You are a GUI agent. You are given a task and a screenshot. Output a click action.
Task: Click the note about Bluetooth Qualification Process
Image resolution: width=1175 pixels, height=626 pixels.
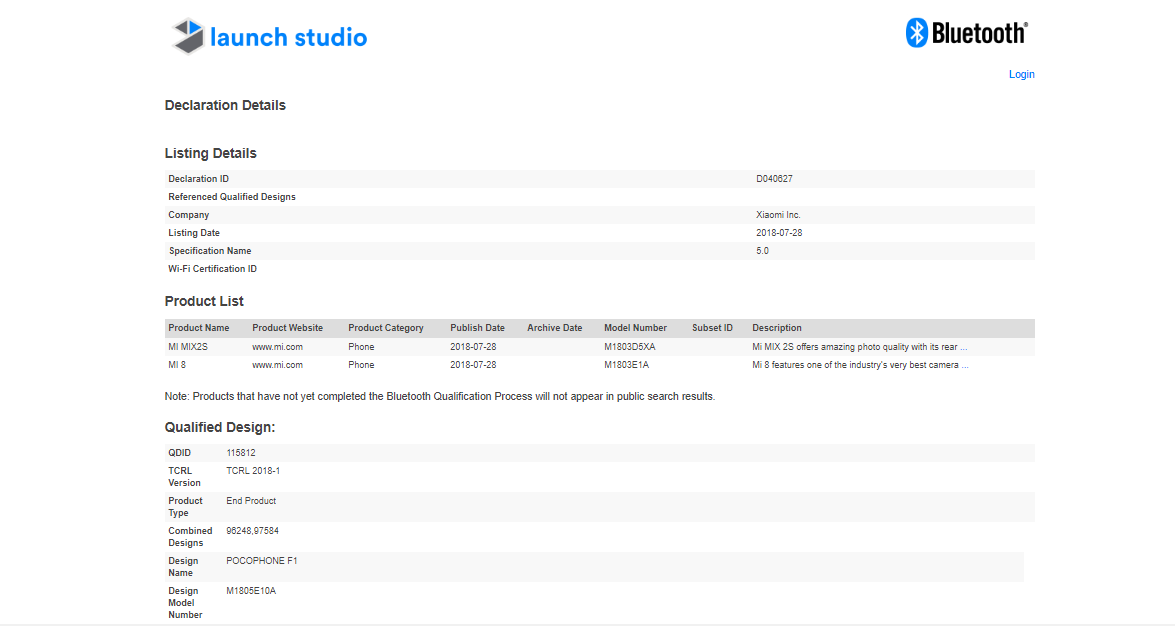tap(440, 397)
